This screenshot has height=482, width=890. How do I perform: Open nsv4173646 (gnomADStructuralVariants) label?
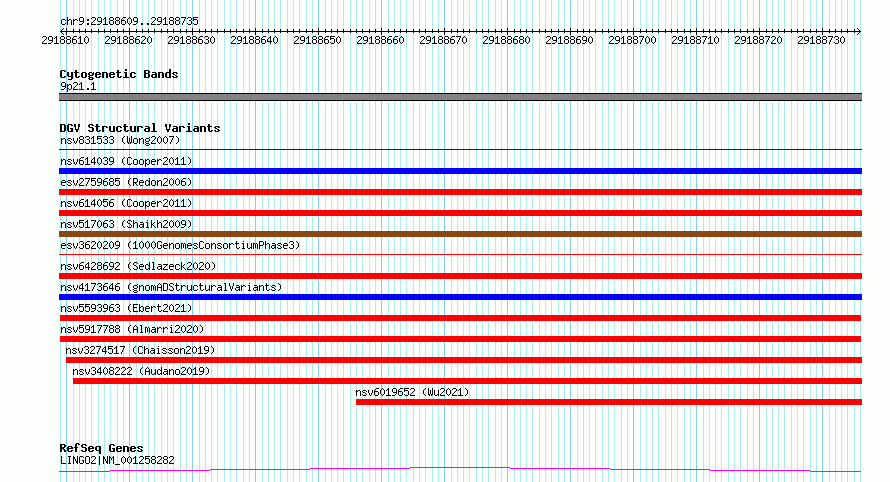coord(171,287)
